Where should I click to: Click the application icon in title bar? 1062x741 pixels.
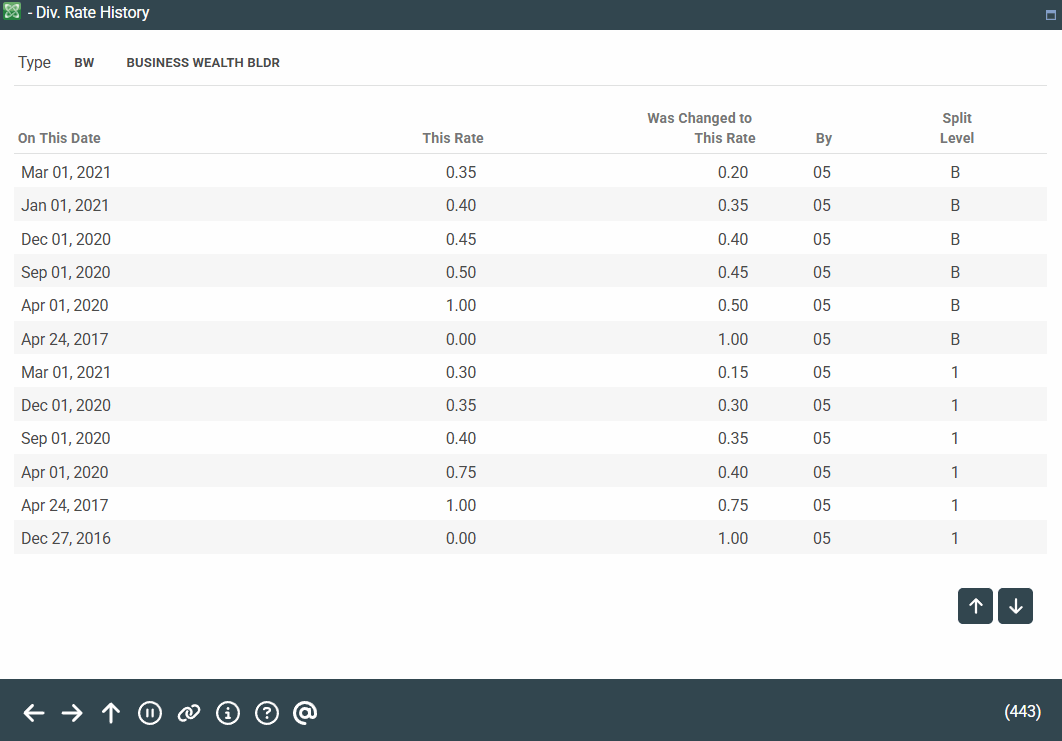click(12, 14)
